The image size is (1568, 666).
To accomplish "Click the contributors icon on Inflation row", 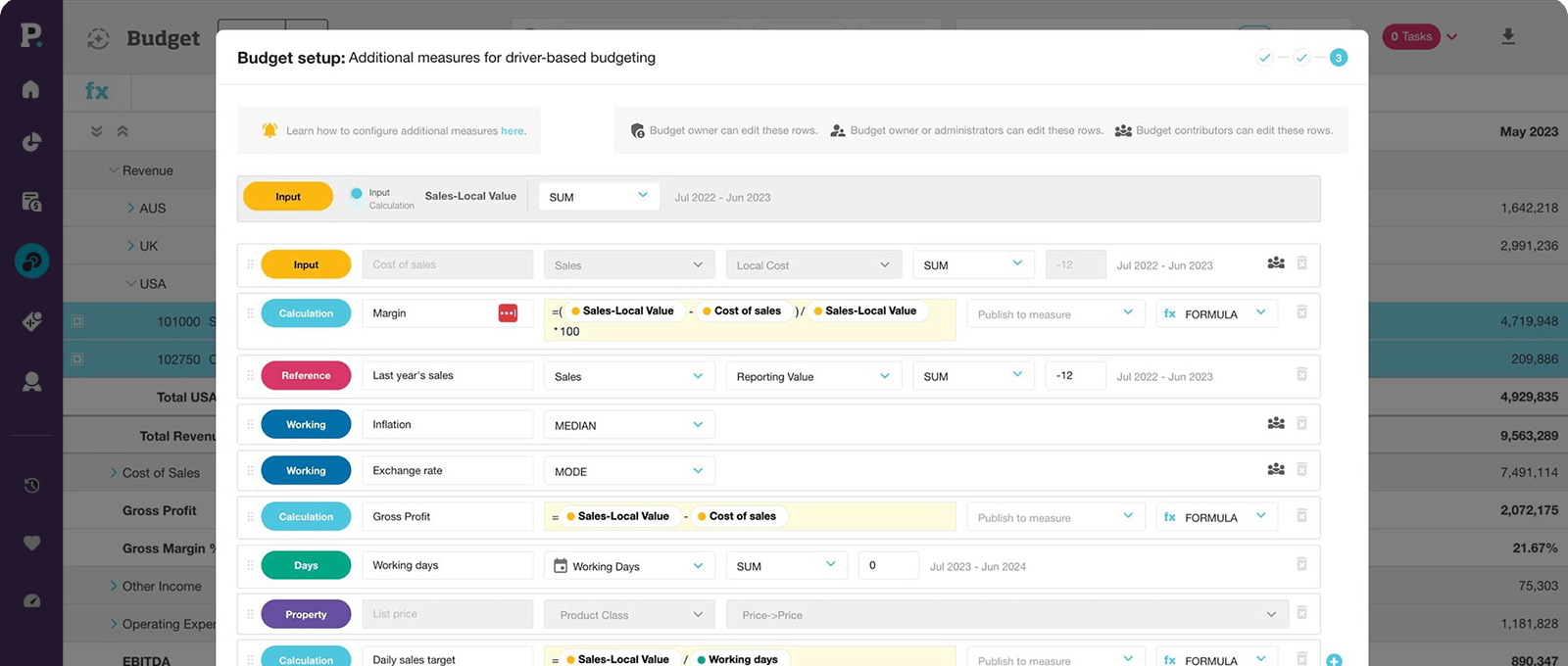I will [1275, 423].
